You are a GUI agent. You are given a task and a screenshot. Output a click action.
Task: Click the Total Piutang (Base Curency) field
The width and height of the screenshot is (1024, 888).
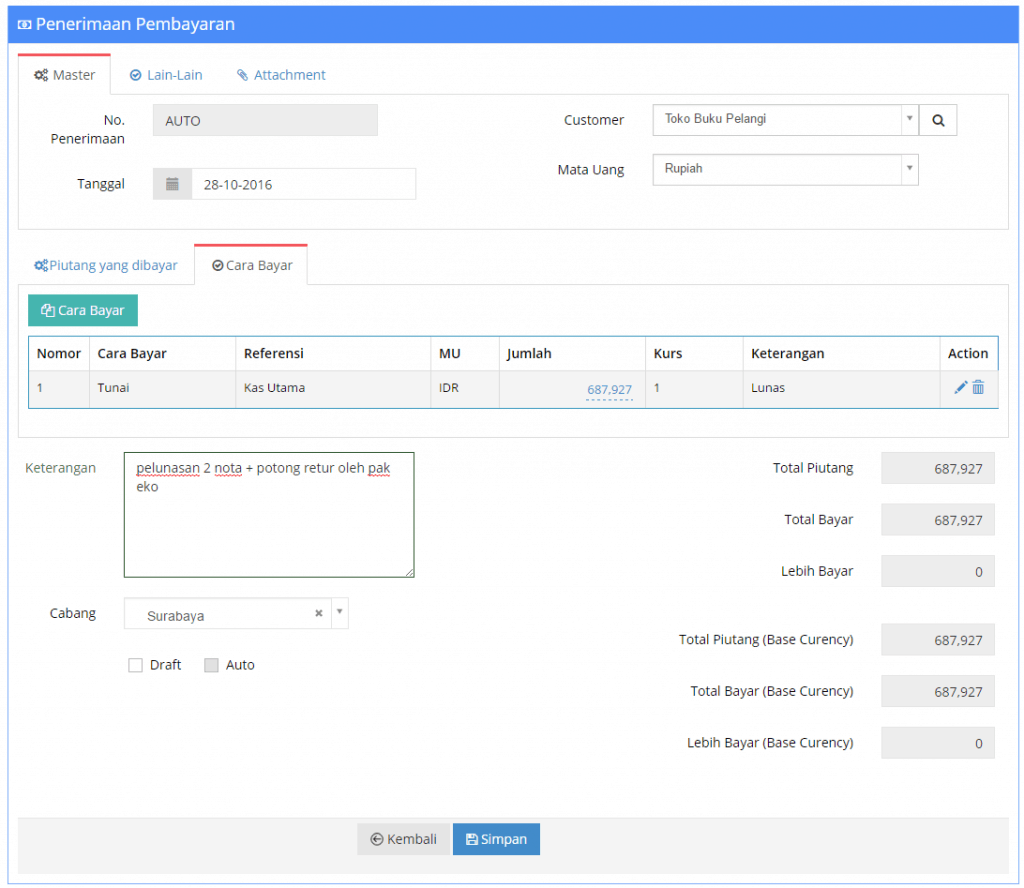click(x=938, y=640)
